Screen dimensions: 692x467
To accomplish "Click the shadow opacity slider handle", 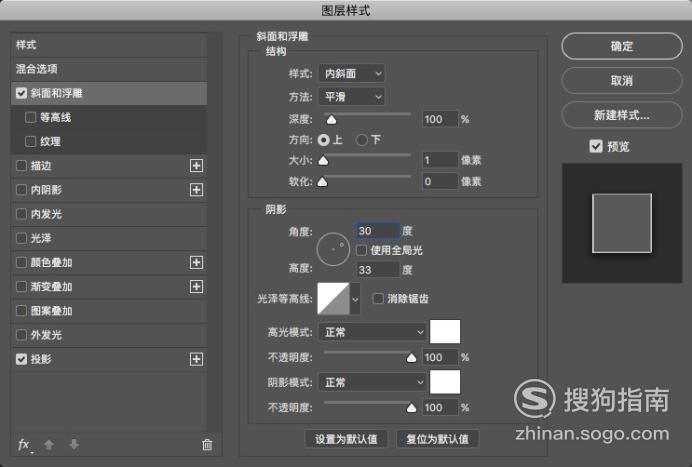I will tap(411, 408).
